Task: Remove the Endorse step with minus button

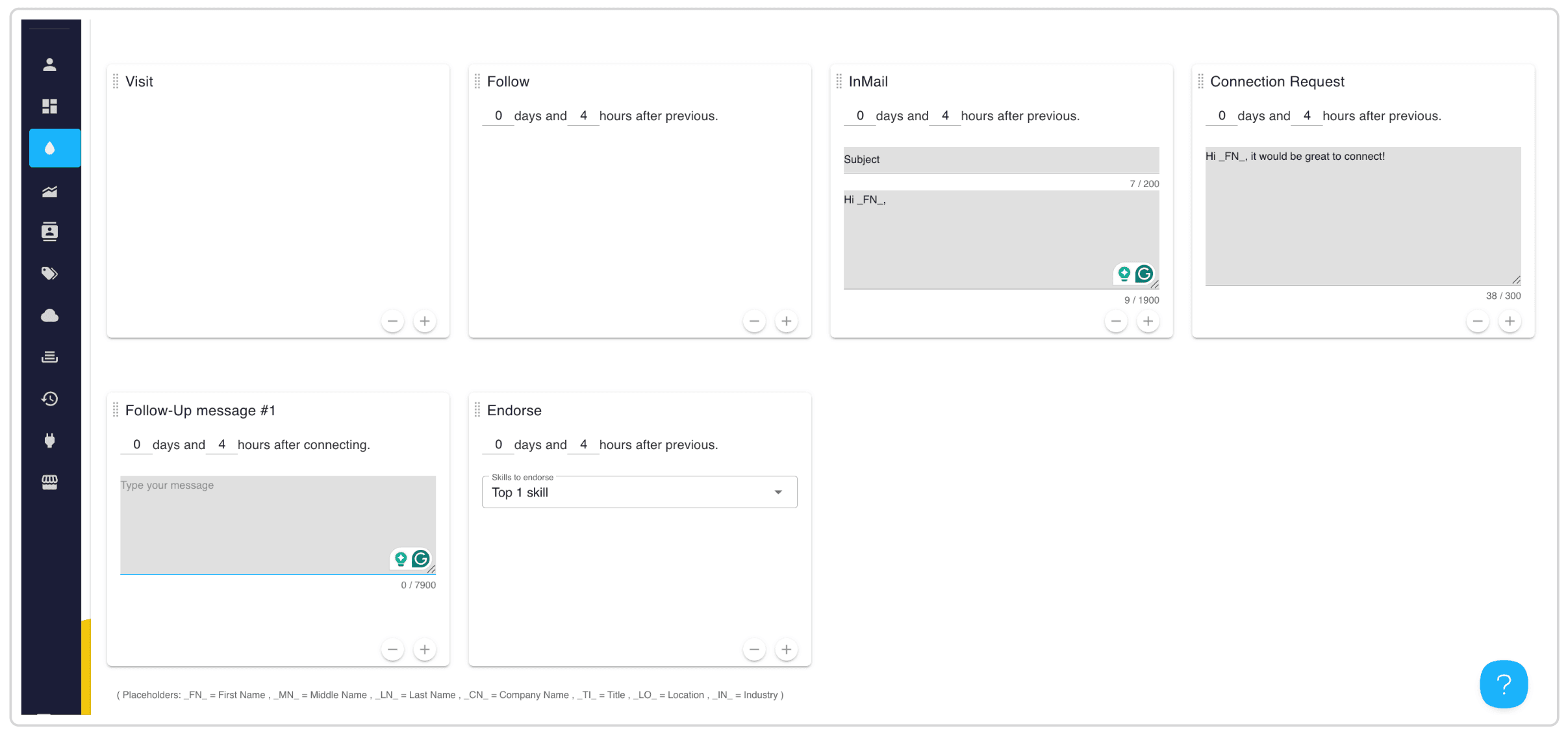Action: [x=754, y=649]
